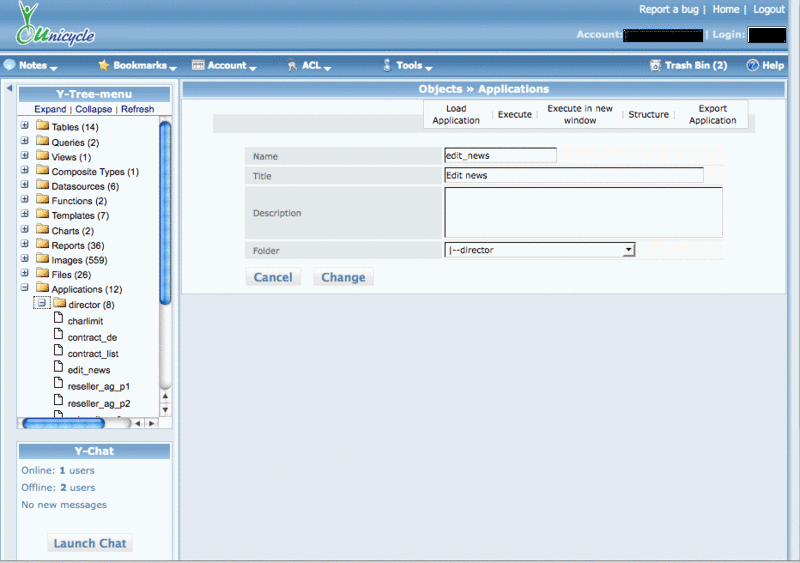Click in the Title input field
800x563 pixels.
[x=573, y=175]
